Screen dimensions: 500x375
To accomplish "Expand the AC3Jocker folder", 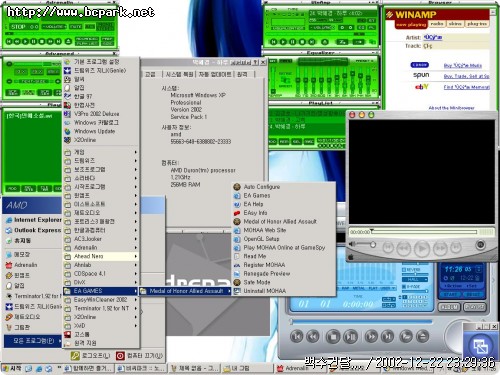I will tap(101, 239).
